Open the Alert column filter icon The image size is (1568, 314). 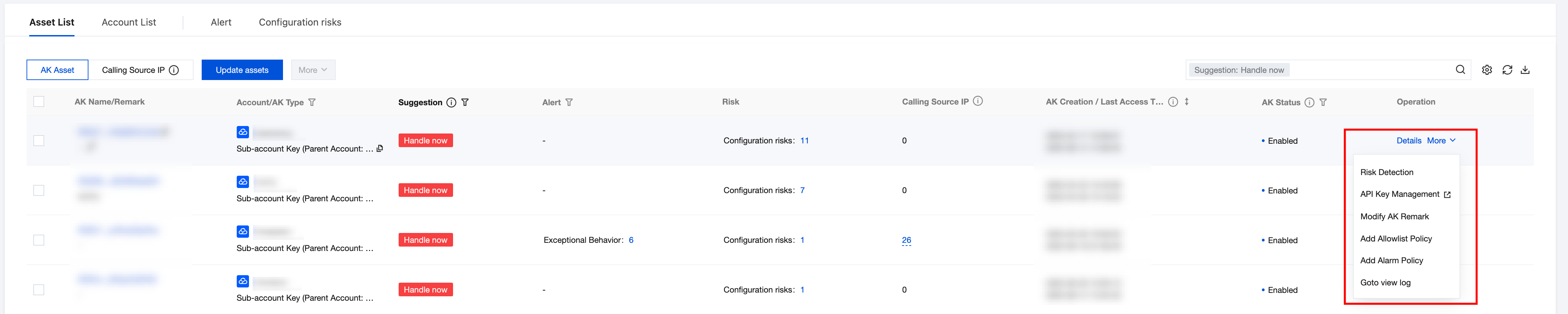(569, 103)
